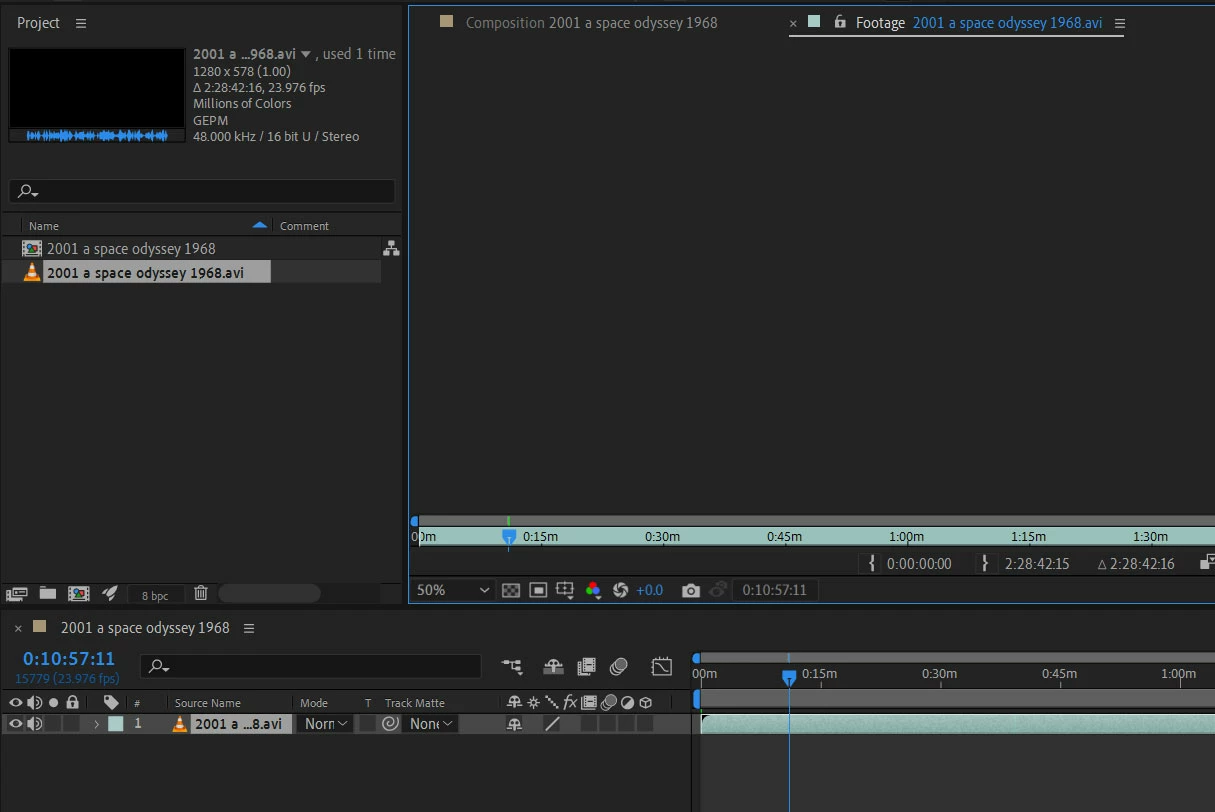Mute audio of layer 1
This screenshot has height=812, width=1215.
(x=35, y=724)
